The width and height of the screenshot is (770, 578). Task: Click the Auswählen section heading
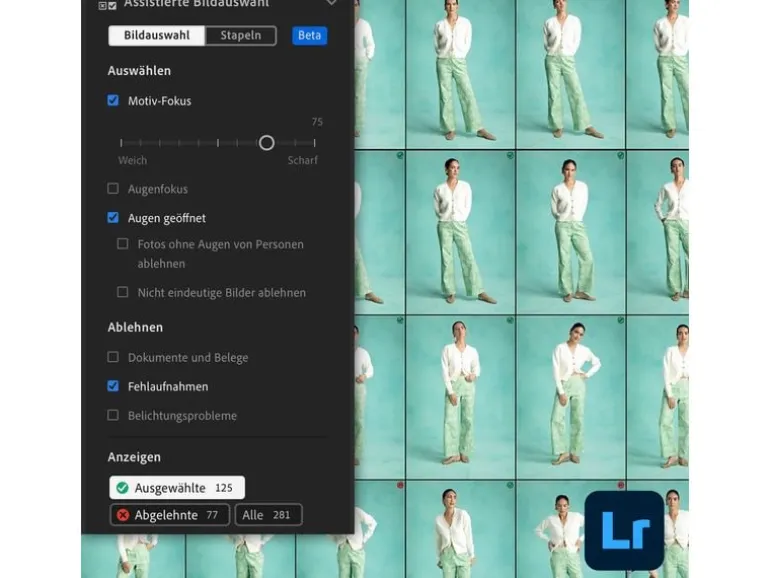[x=139, y=71]
